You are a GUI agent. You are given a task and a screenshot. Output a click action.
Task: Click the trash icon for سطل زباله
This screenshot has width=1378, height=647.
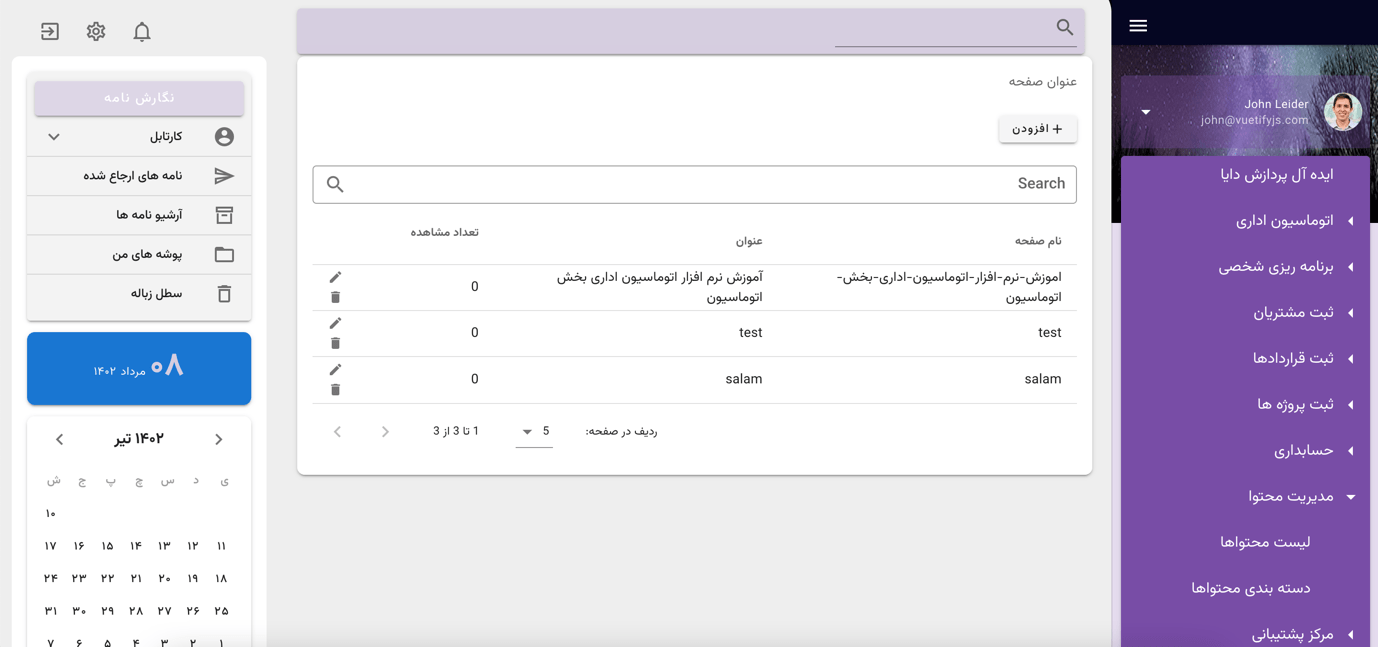click(224, 293)
